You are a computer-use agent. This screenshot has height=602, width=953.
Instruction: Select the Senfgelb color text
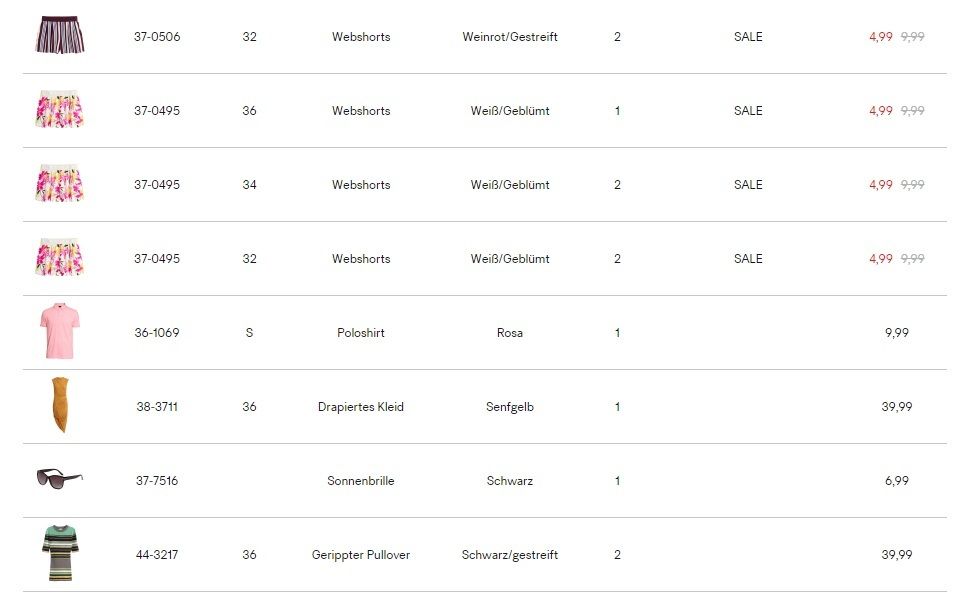coord(510,407)
